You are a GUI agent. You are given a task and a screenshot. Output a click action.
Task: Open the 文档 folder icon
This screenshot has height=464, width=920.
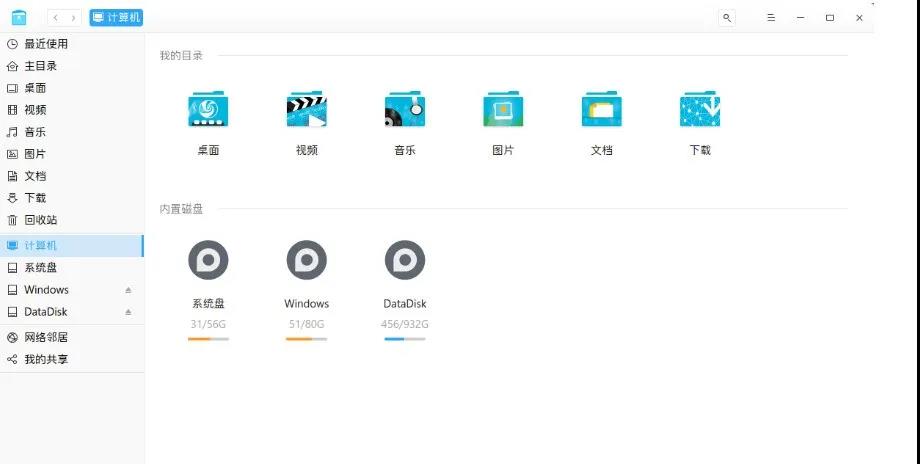tap(601, 109)
